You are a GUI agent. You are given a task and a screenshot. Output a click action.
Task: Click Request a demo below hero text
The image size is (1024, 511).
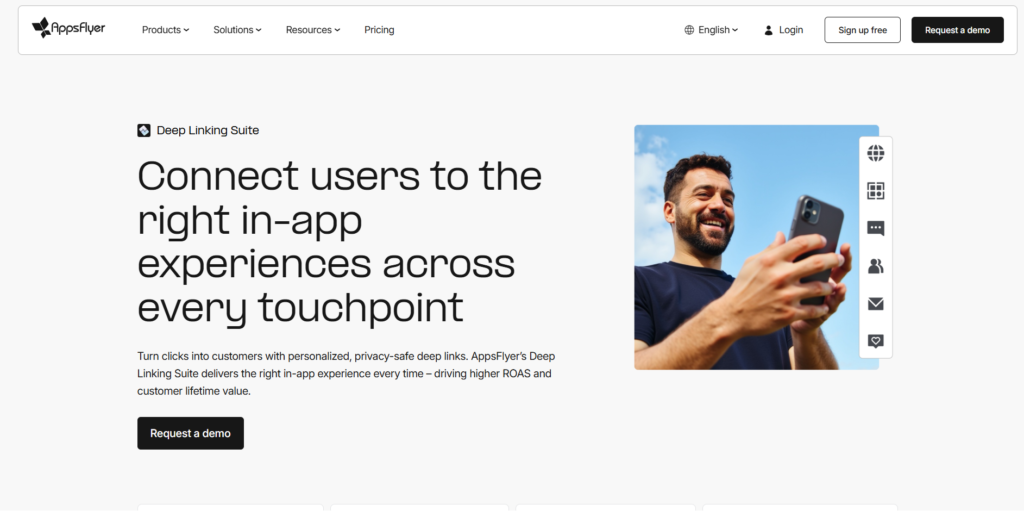click(190, 433)
